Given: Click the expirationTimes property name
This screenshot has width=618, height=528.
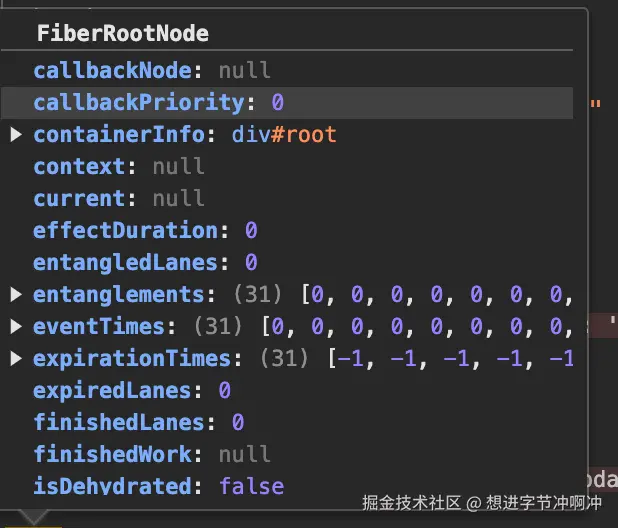Looking at the screenshot, I should (x=132, y=359).
